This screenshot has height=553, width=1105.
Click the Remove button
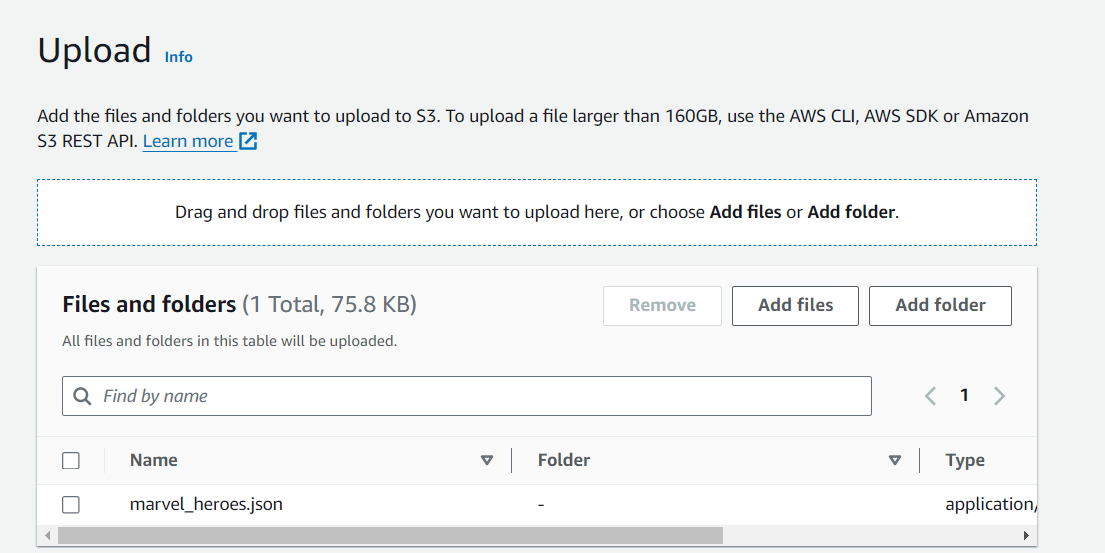(662, 306)
